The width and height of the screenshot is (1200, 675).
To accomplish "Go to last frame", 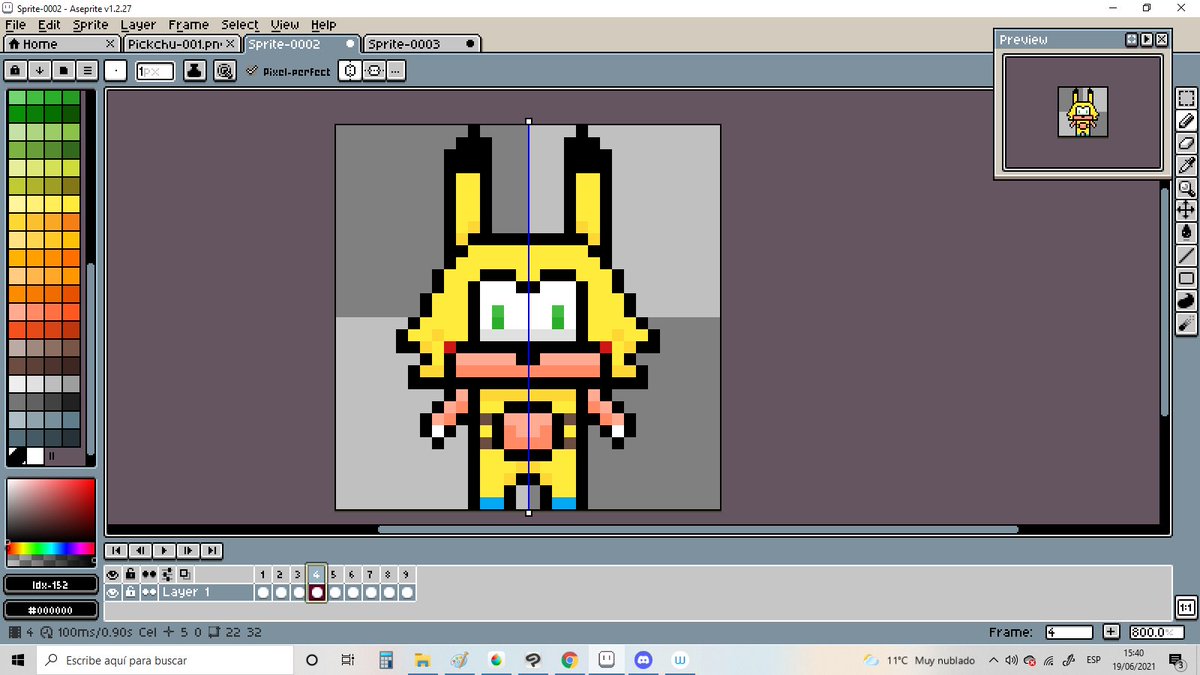I will [x=212, y=550].
